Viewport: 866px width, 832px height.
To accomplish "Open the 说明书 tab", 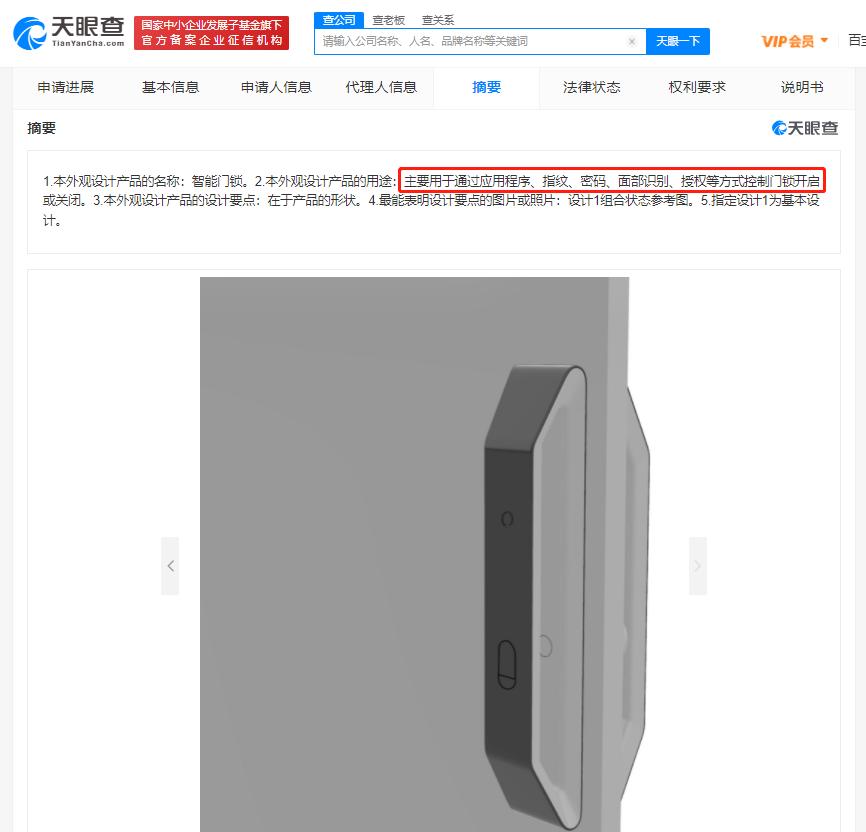I will coord(802,87).
